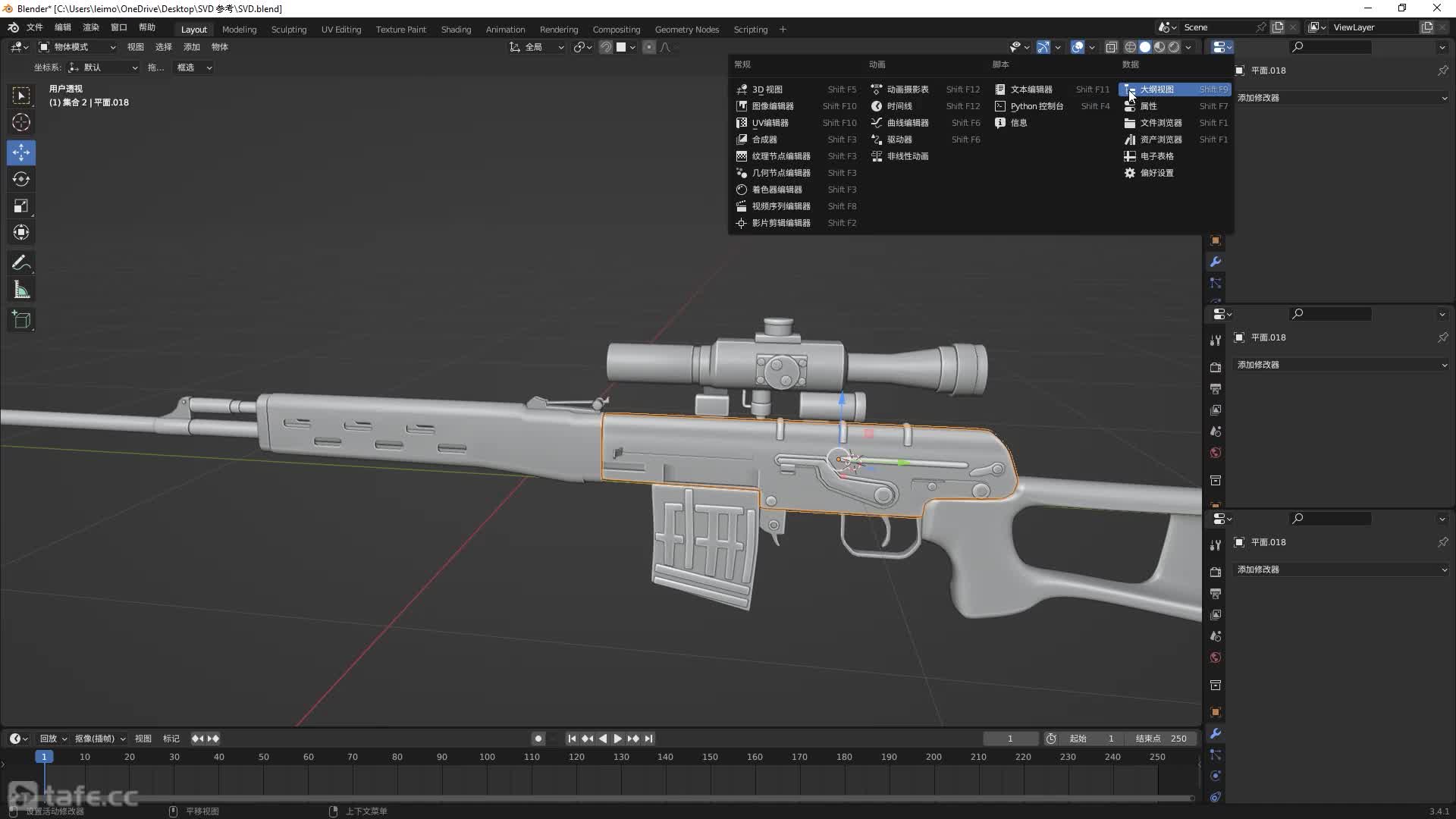The image size is (1456, 819).
Task: Open pivot point dropdown
Action: [582, 47]
